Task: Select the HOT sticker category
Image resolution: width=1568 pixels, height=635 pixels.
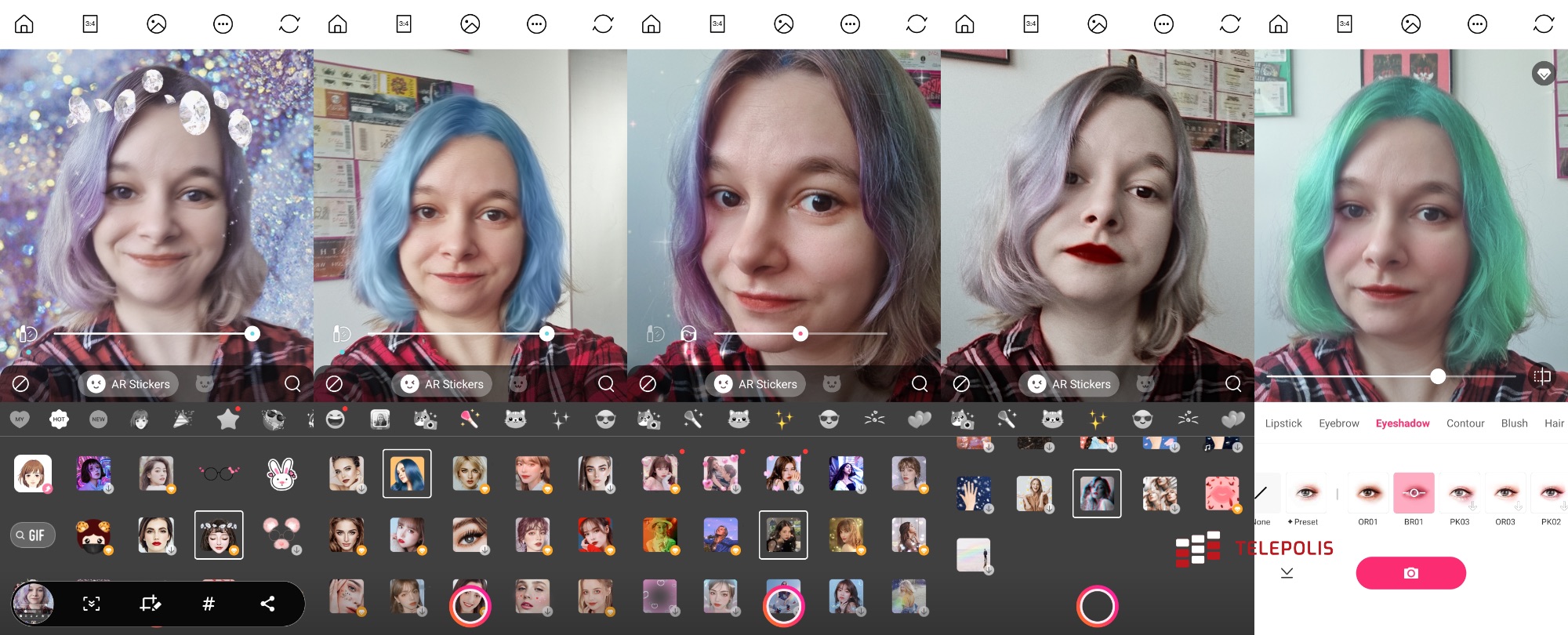Action: [59, 419]
